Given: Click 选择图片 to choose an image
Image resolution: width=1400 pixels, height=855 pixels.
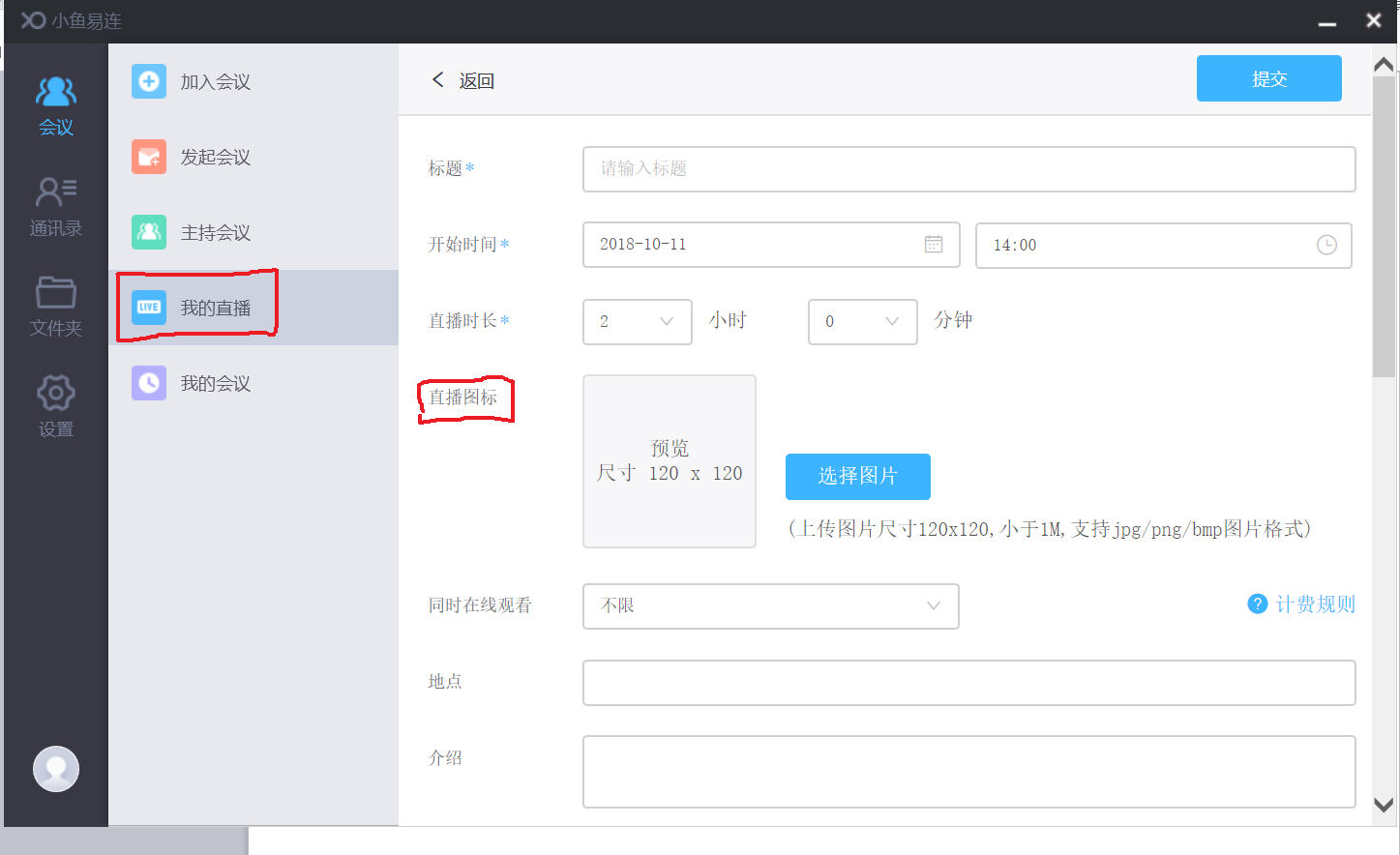Looking at the screenshot, I should [857, 477].
